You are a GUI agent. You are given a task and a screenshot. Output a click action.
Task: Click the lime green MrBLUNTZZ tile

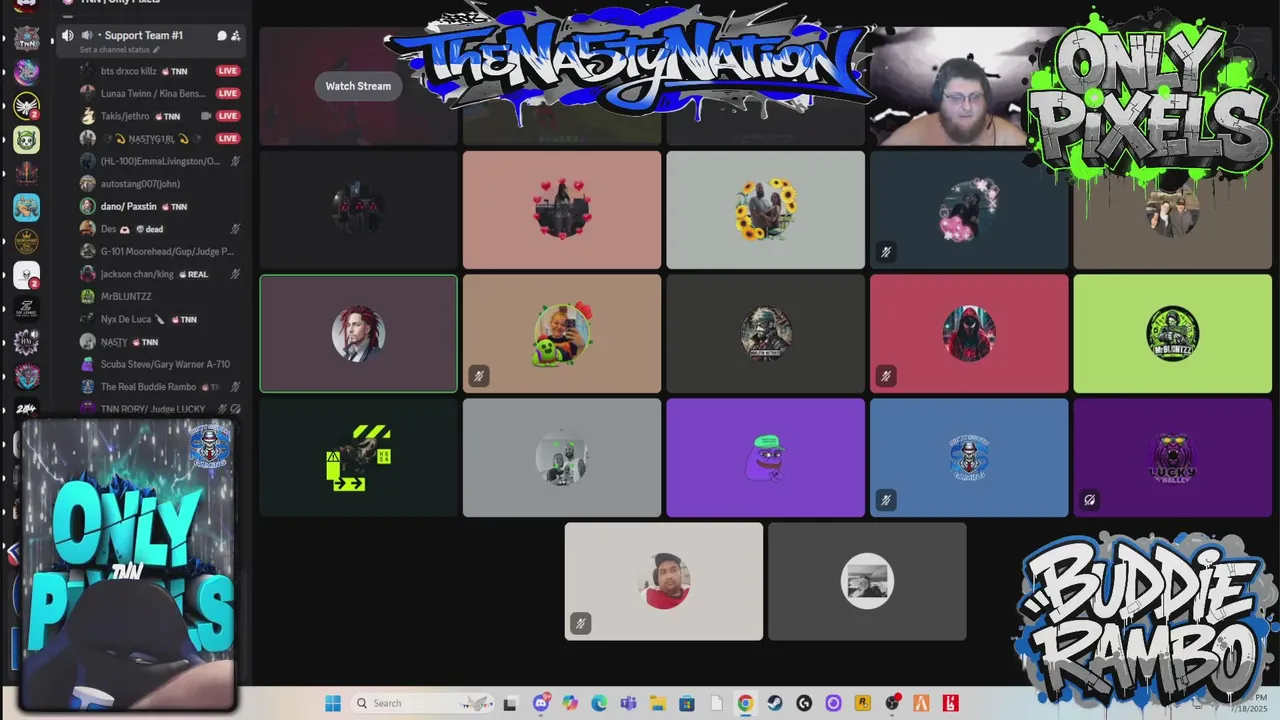(1173, 334)
